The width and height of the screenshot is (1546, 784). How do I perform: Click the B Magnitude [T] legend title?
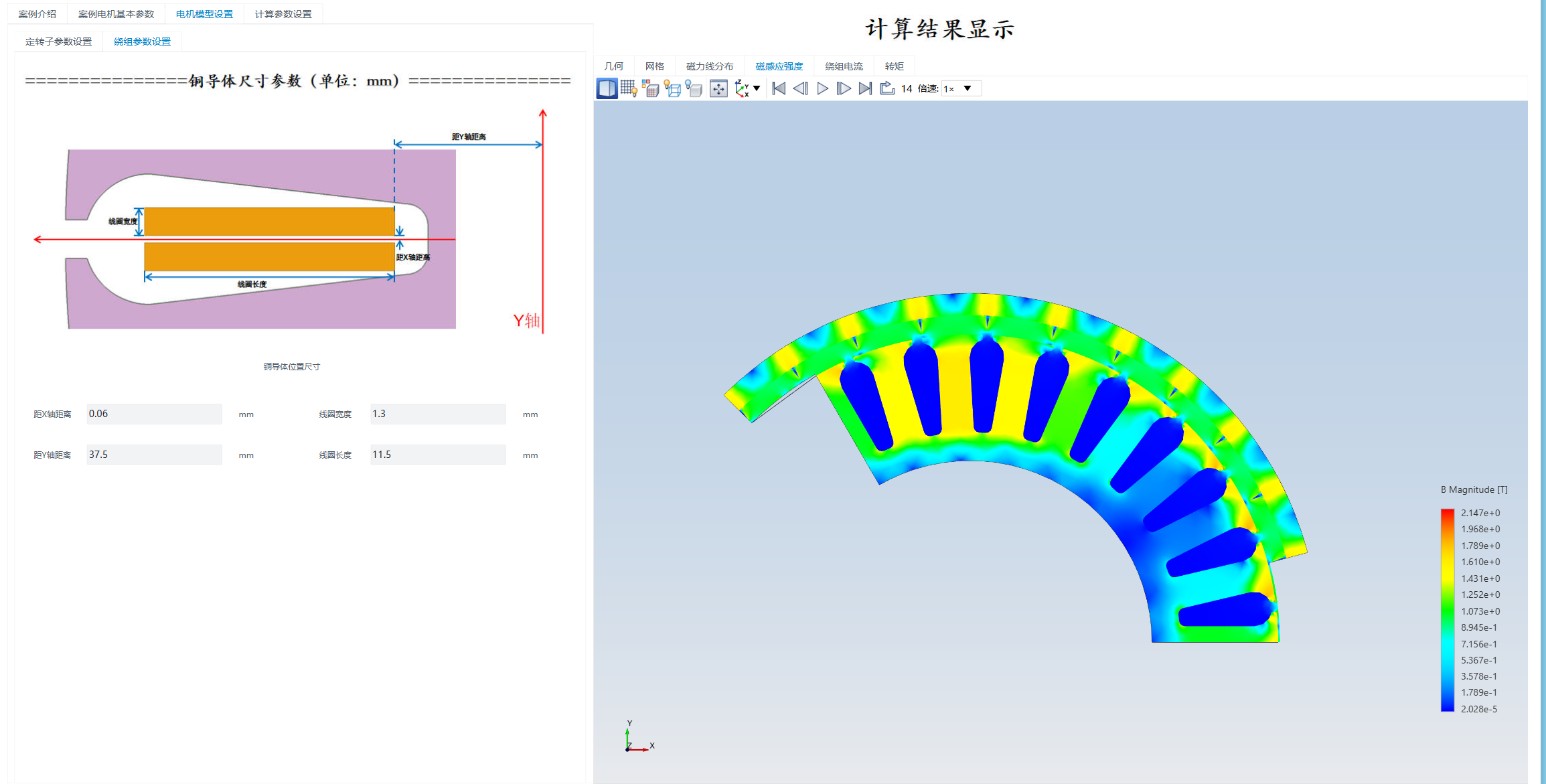[x=1474, y=489]
